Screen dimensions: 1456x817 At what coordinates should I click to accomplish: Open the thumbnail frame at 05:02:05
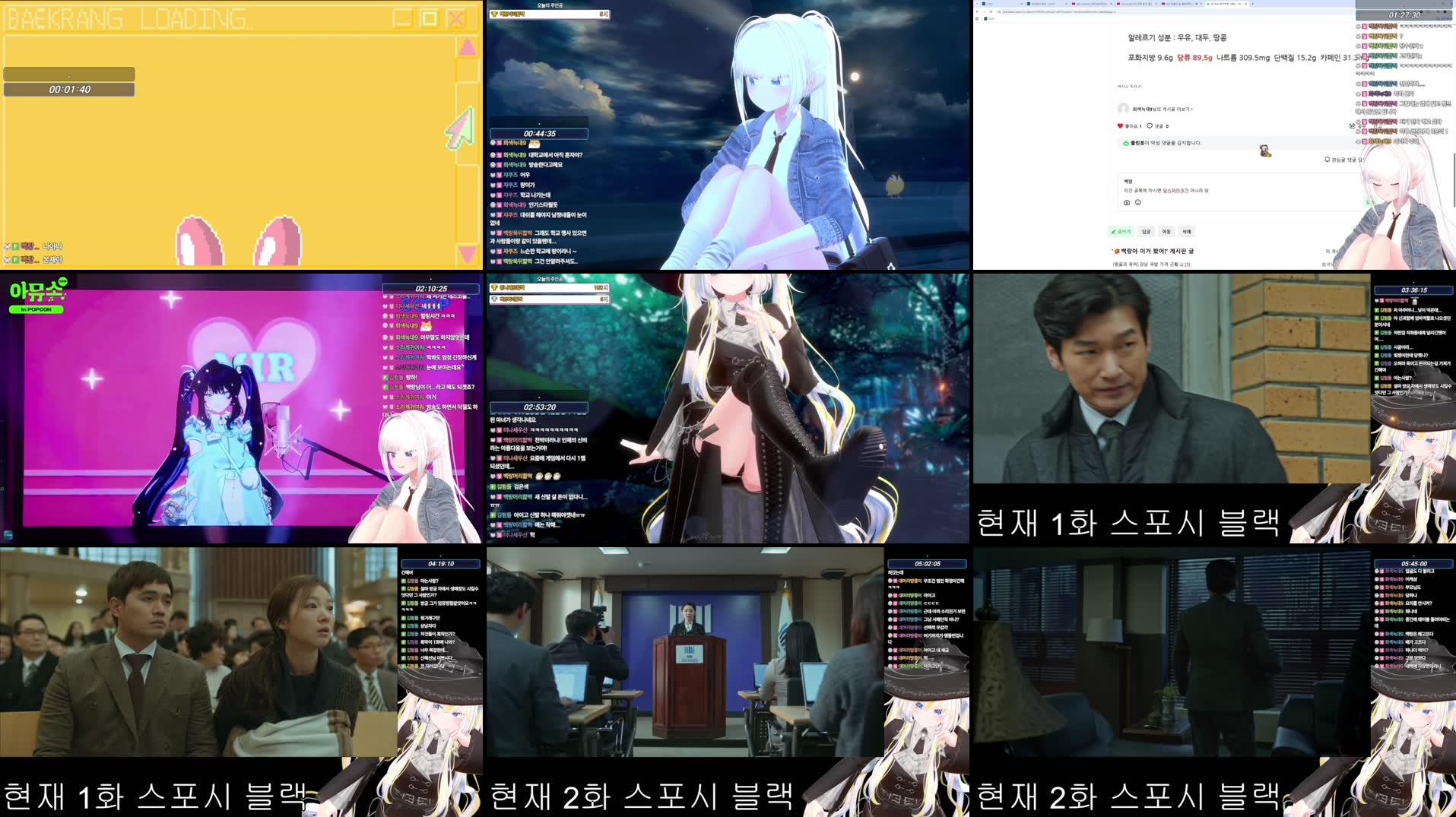tap(728, 682)
